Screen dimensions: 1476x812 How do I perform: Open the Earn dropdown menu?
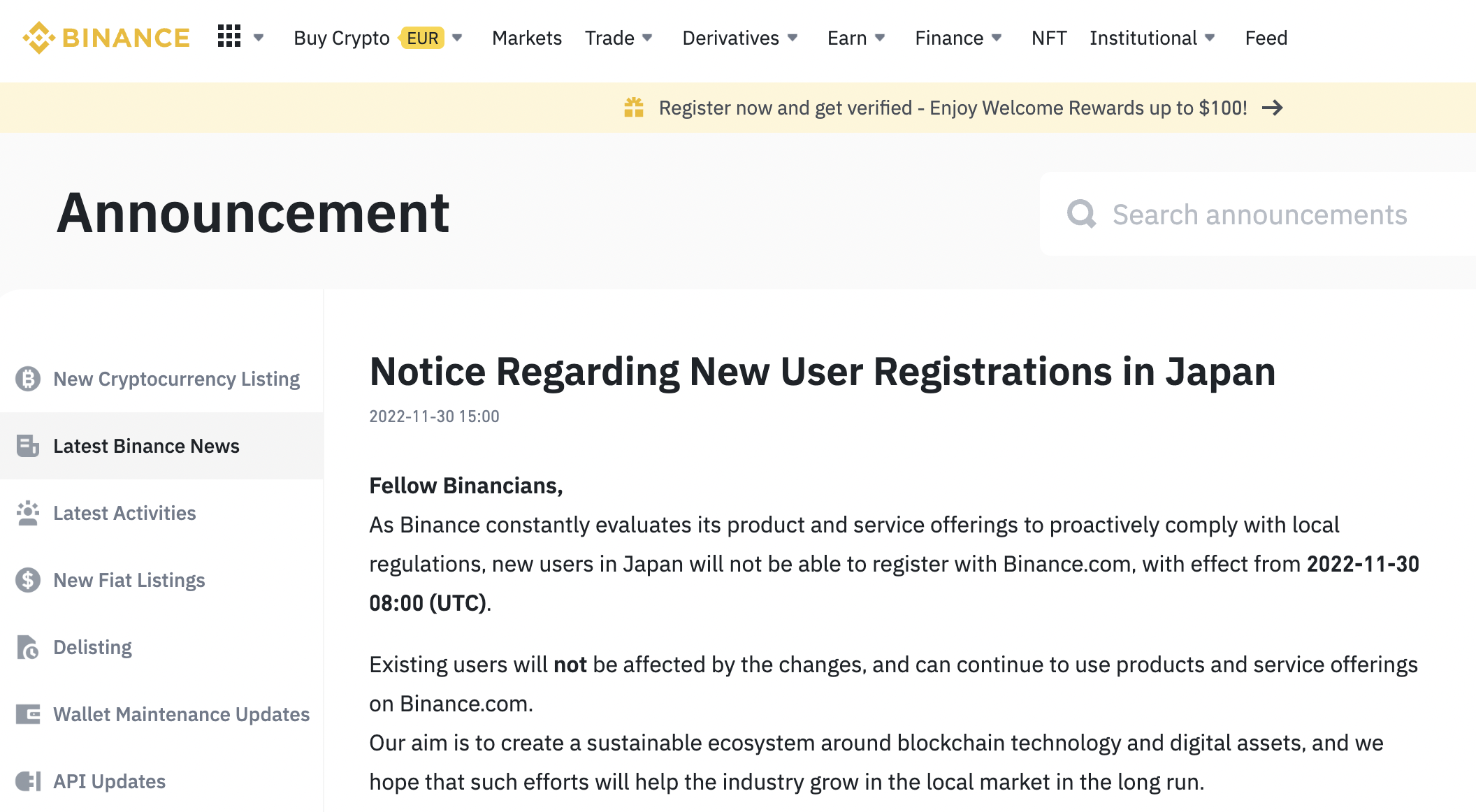point(856,38)
